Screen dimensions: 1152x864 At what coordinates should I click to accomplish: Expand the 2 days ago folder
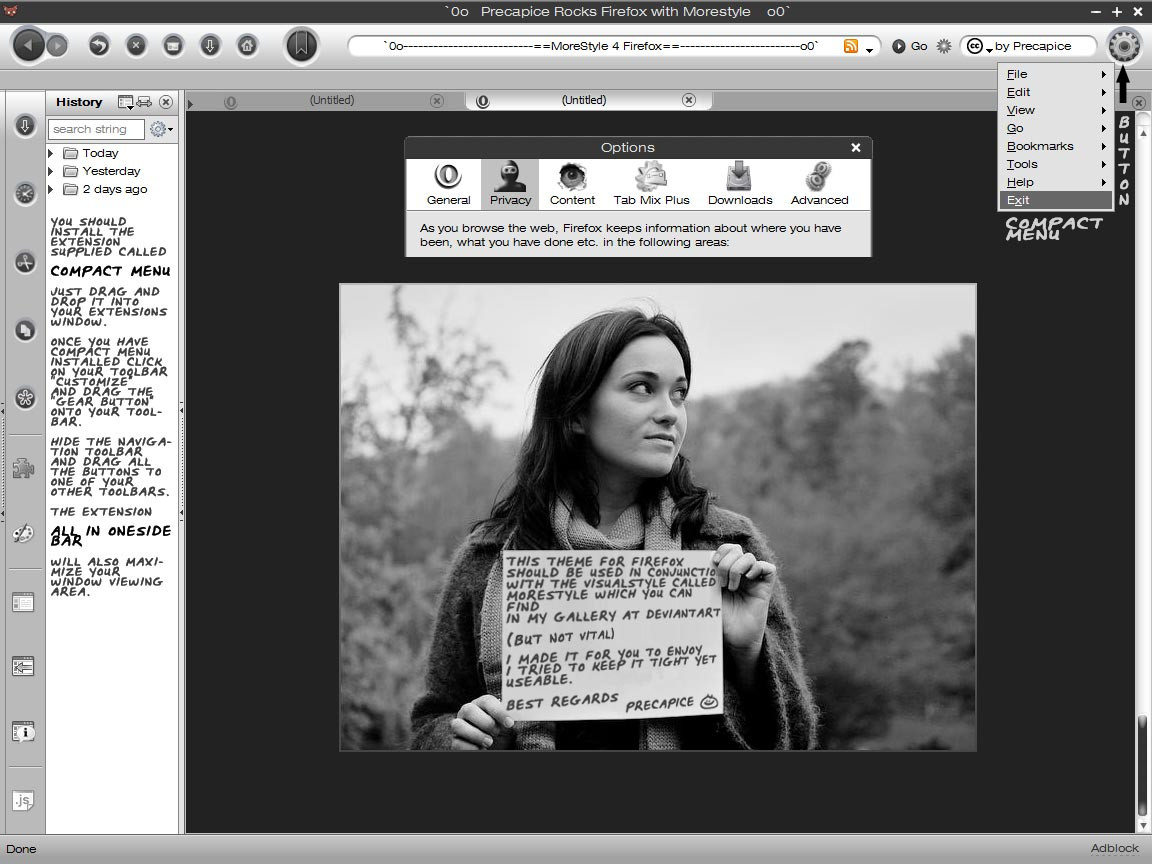51,189
